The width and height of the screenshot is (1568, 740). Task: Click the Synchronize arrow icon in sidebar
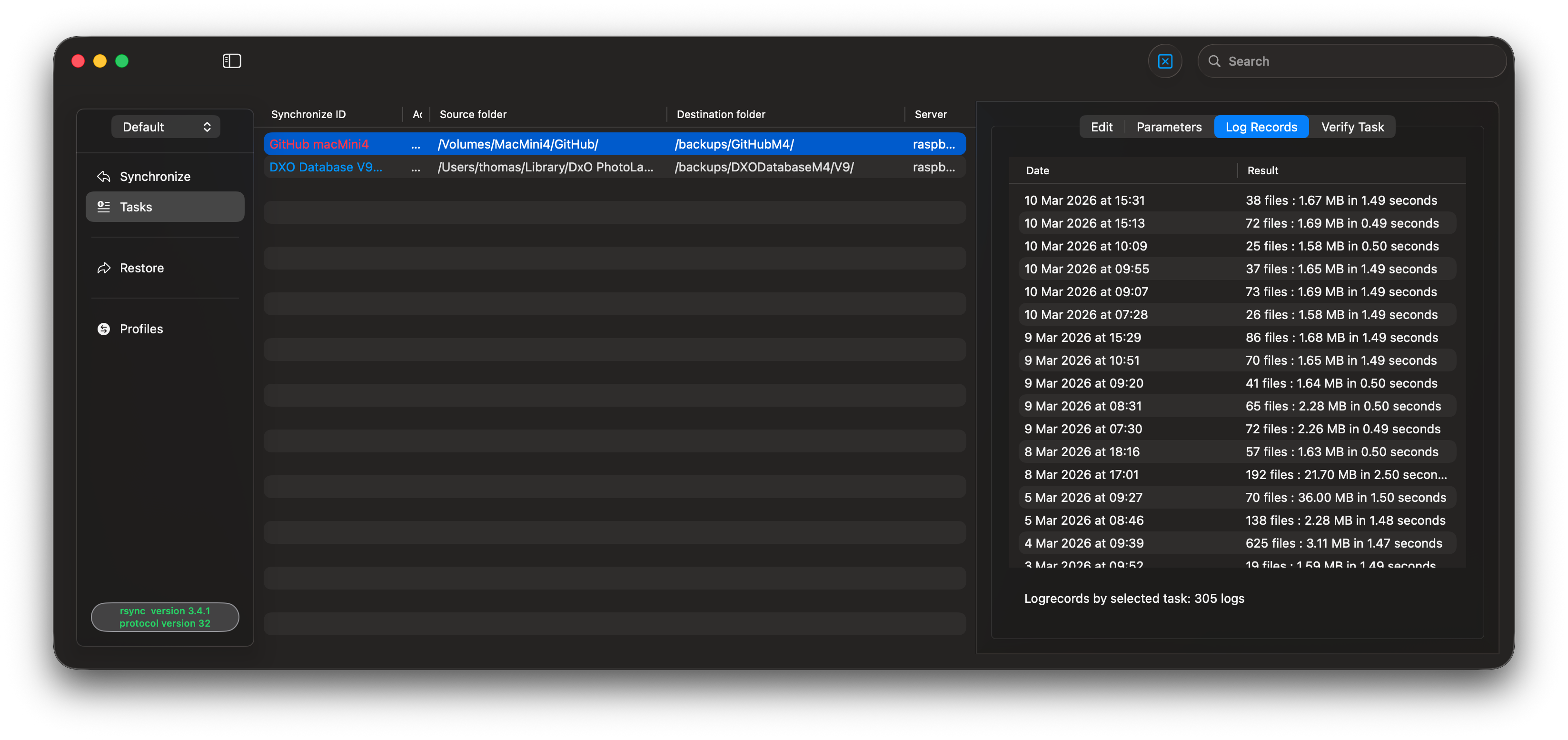click(x=103, y=177)
